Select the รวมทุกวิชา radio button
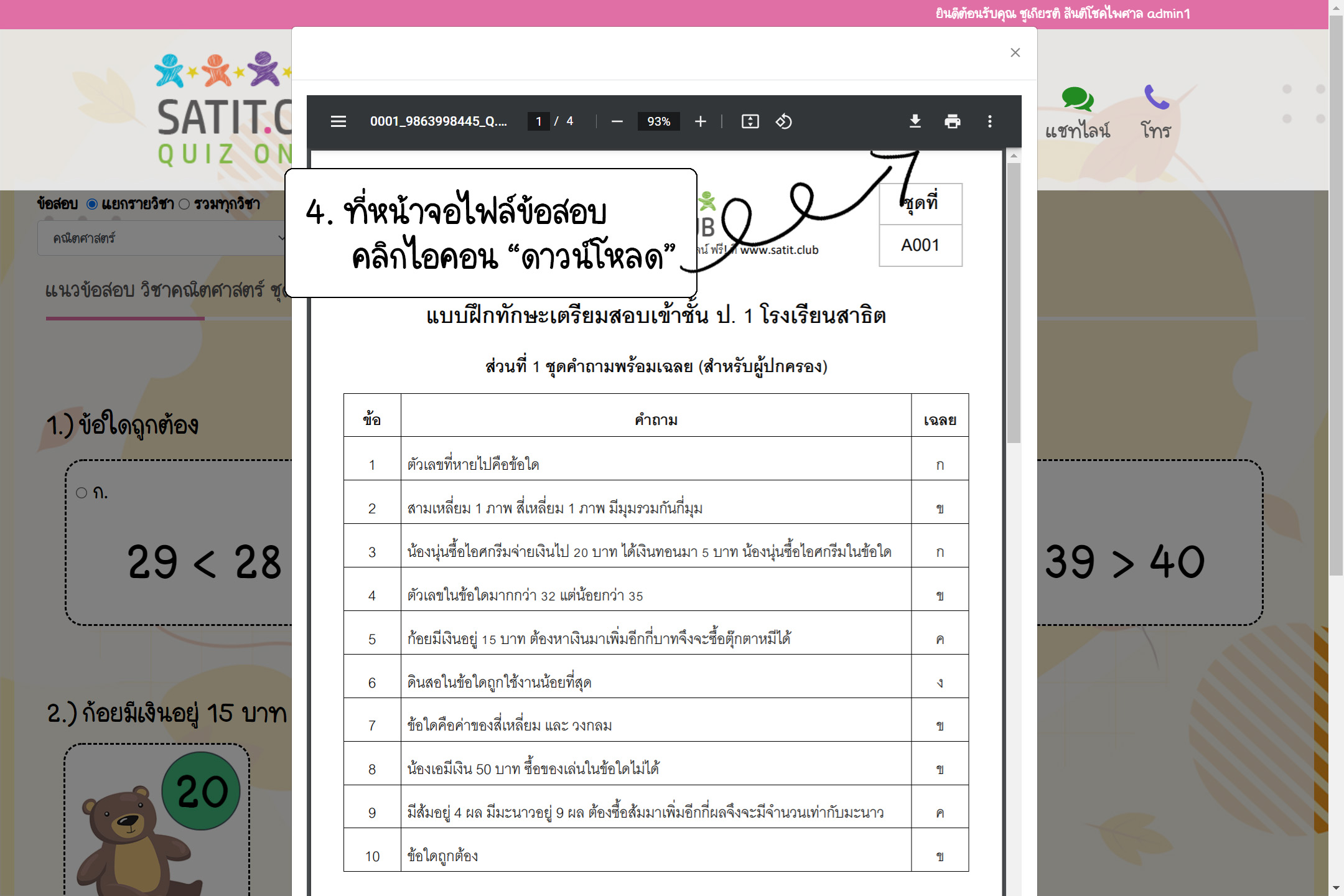The height and width of the screenshot is (896, 1344). (x=184, y=204)
